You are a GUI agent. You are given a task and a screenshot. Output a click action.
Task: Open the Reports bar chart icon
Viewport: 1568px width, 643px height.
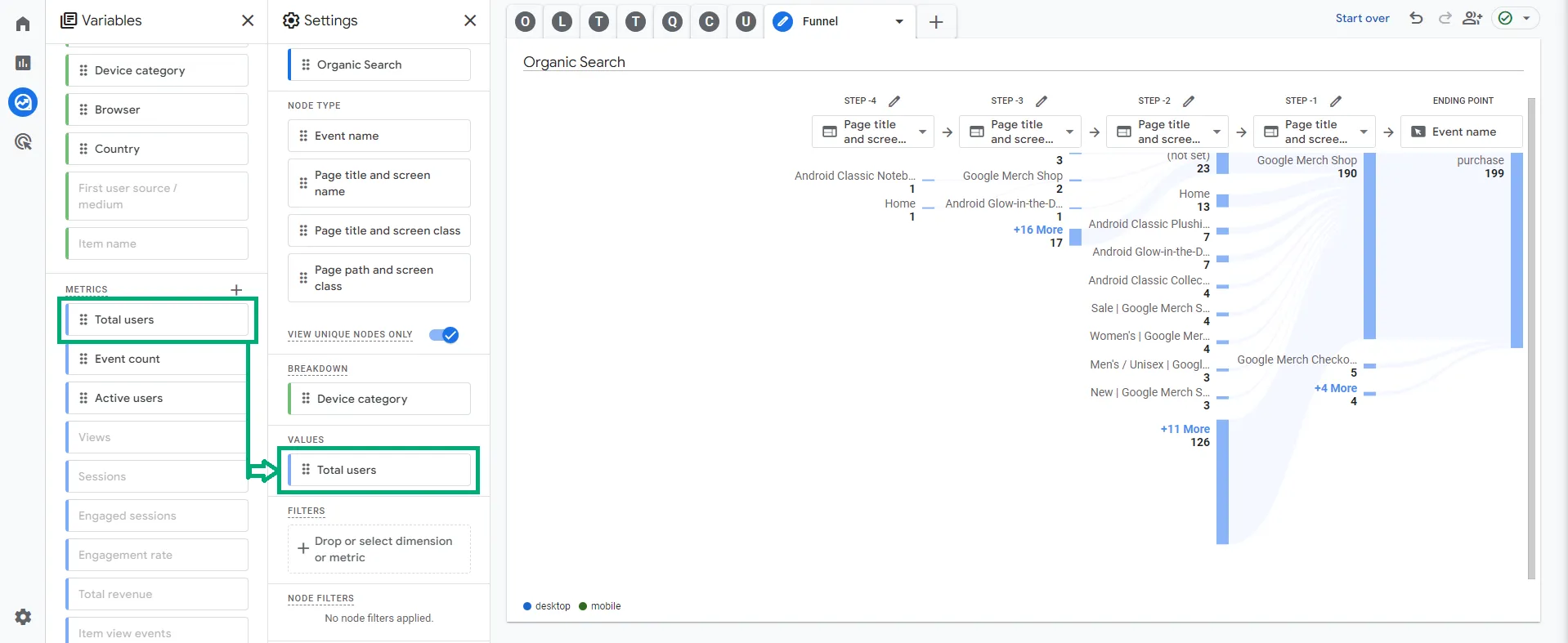(x=23, y=63)
